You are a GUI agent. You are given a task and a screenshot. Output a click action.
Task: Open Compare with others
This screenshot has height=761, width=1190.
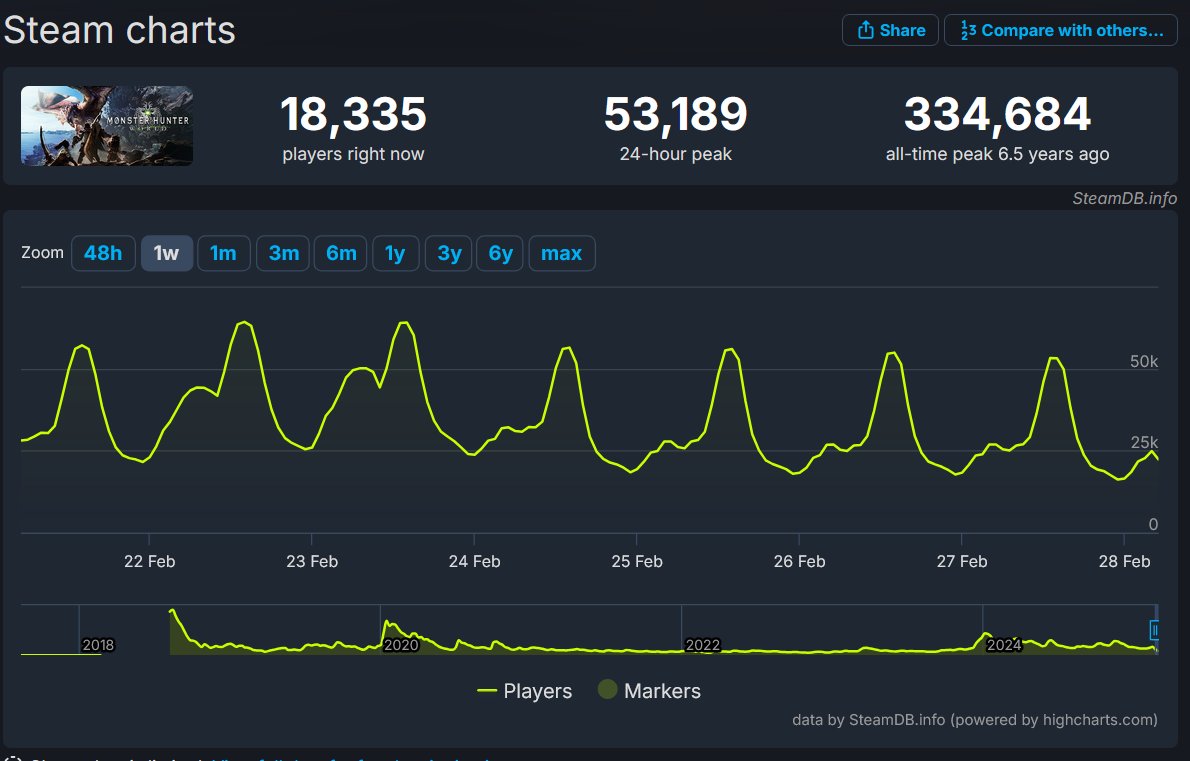(1060, 31)
